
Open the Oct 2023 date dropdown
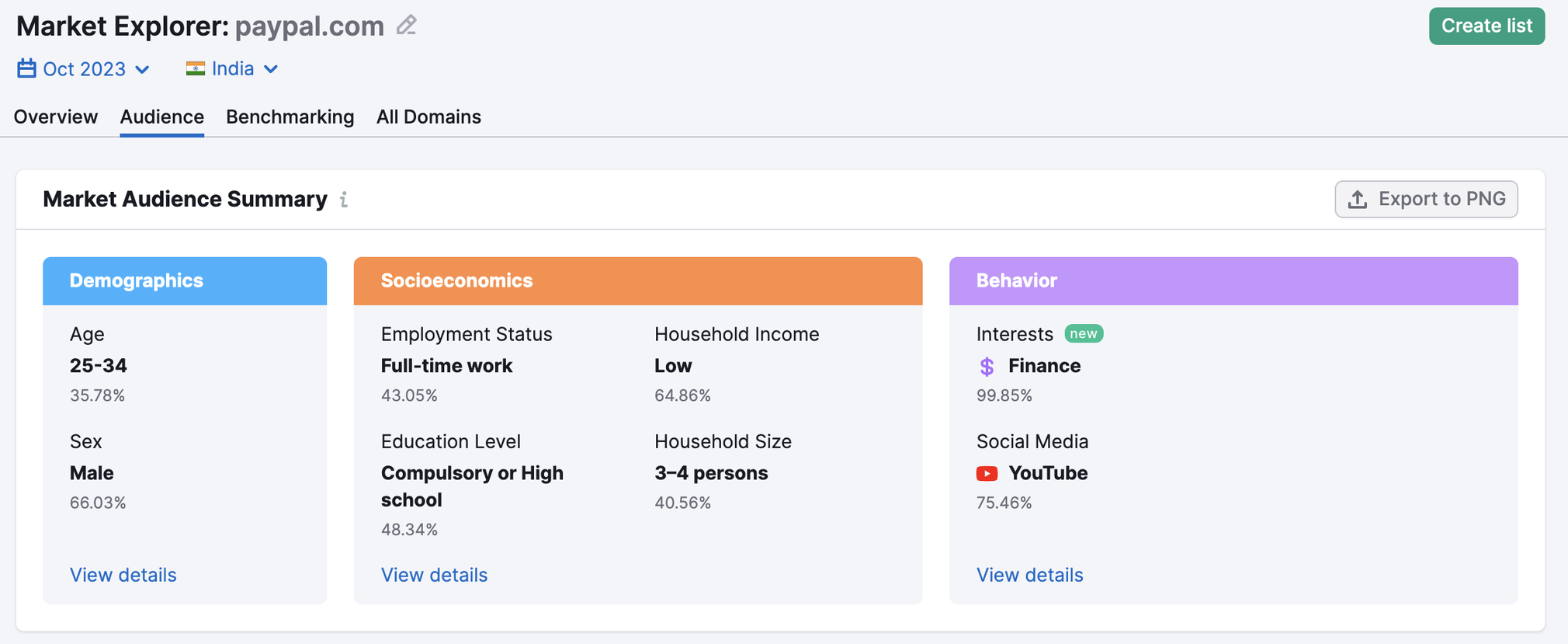pos(83,69)
